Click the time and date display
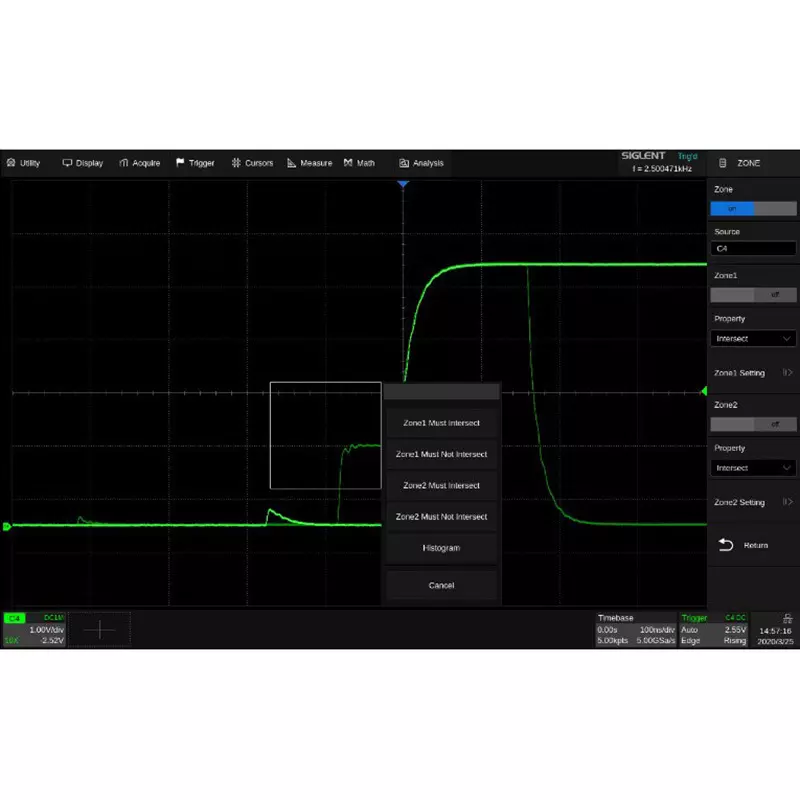This screenshot has height=800, width=800. pos(775,636)
